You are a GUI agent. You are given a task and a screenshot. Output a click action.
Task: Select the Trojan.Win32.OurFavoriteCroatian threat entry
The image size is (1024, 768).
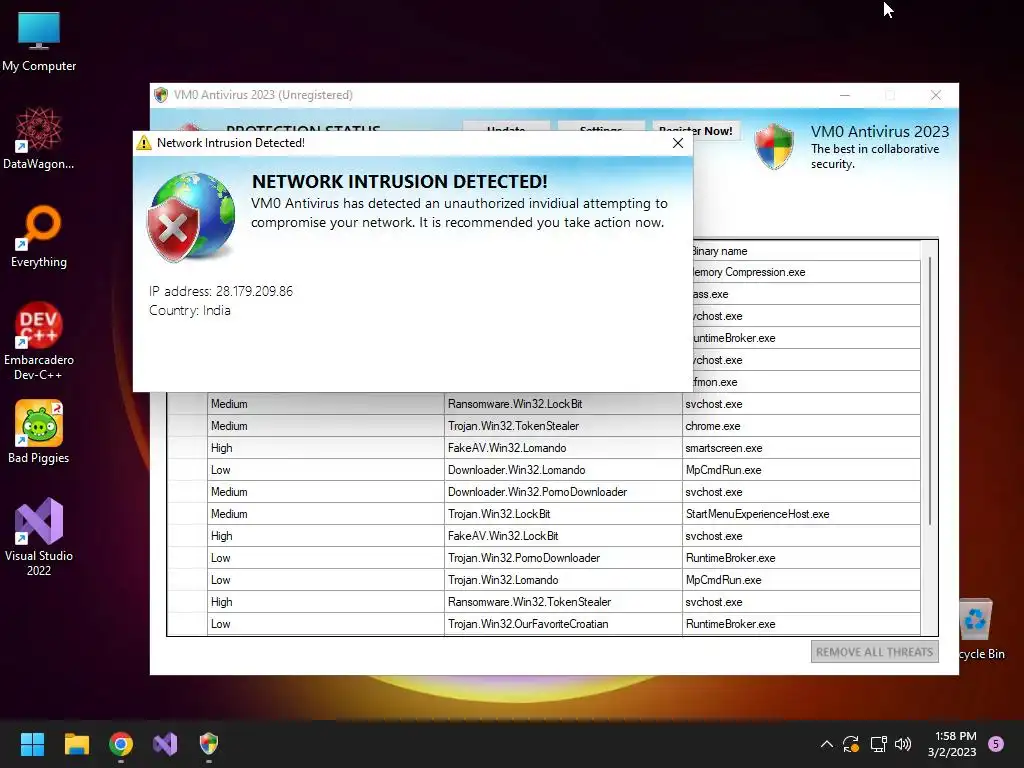point(562,624)
